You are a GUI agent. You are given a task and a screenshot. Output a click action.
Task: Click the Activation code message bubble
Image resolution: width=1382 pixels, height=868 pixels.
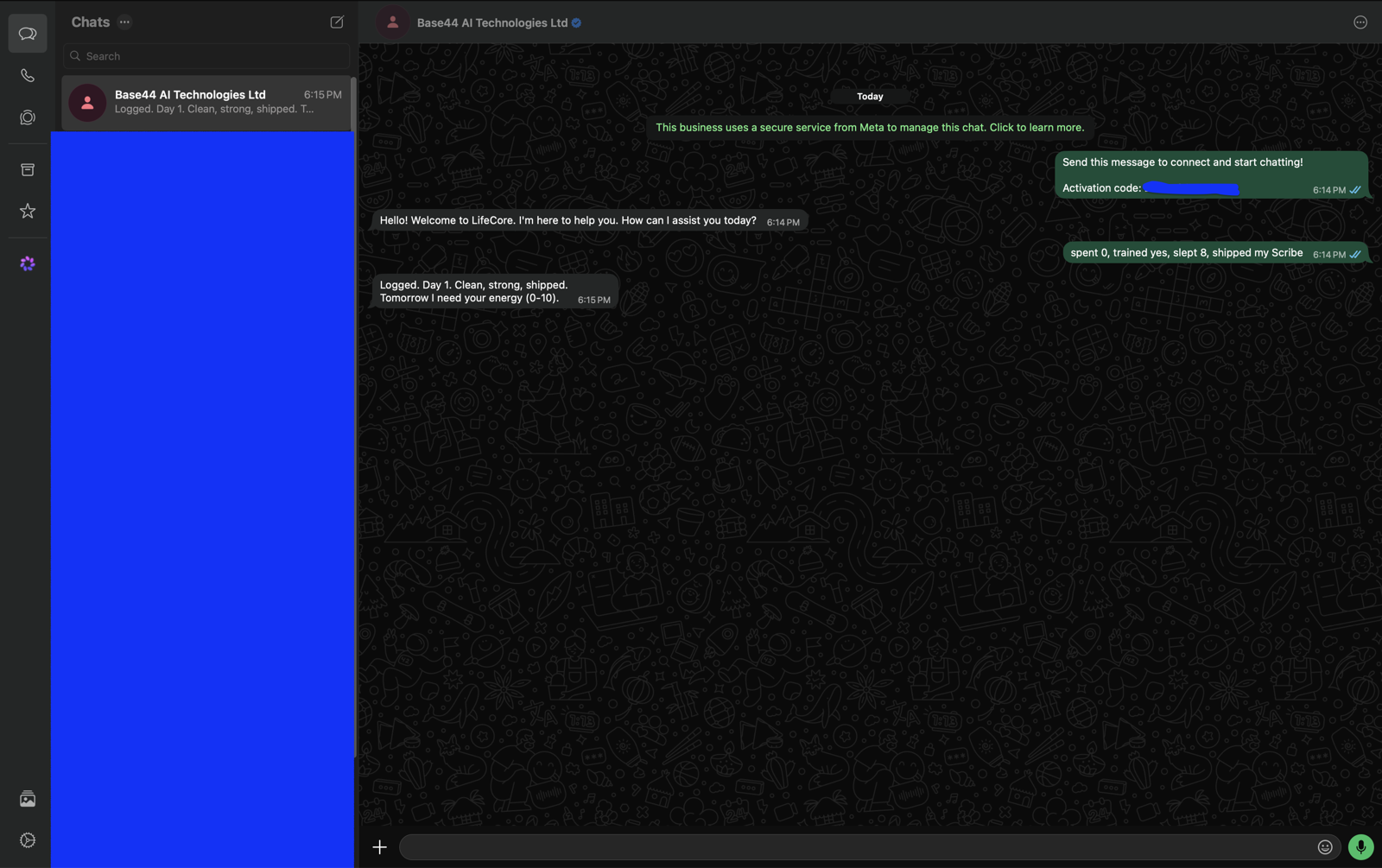click(1211, 174)
